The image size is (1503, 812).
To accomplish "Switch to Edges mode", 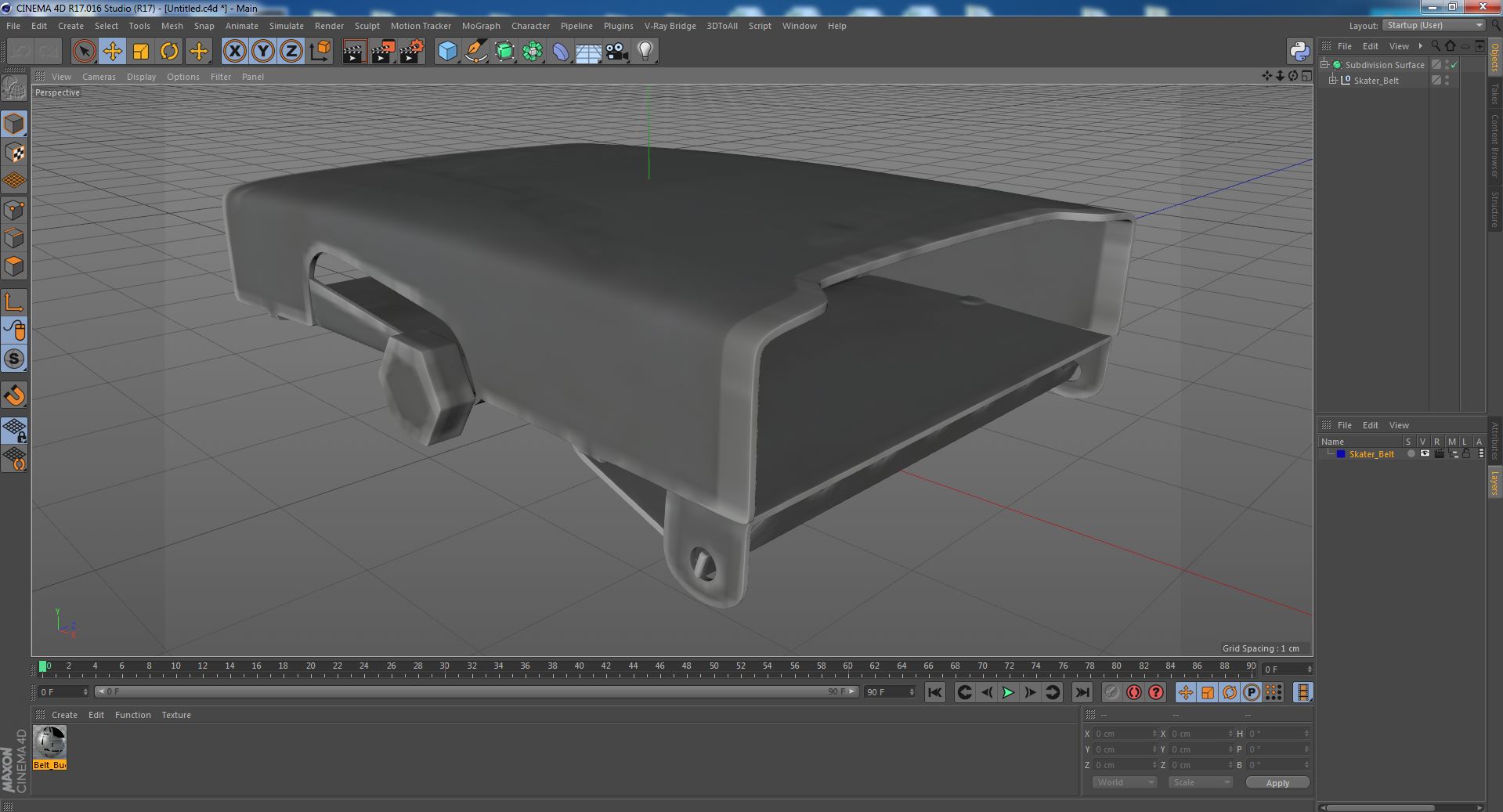I will (14, 238).
